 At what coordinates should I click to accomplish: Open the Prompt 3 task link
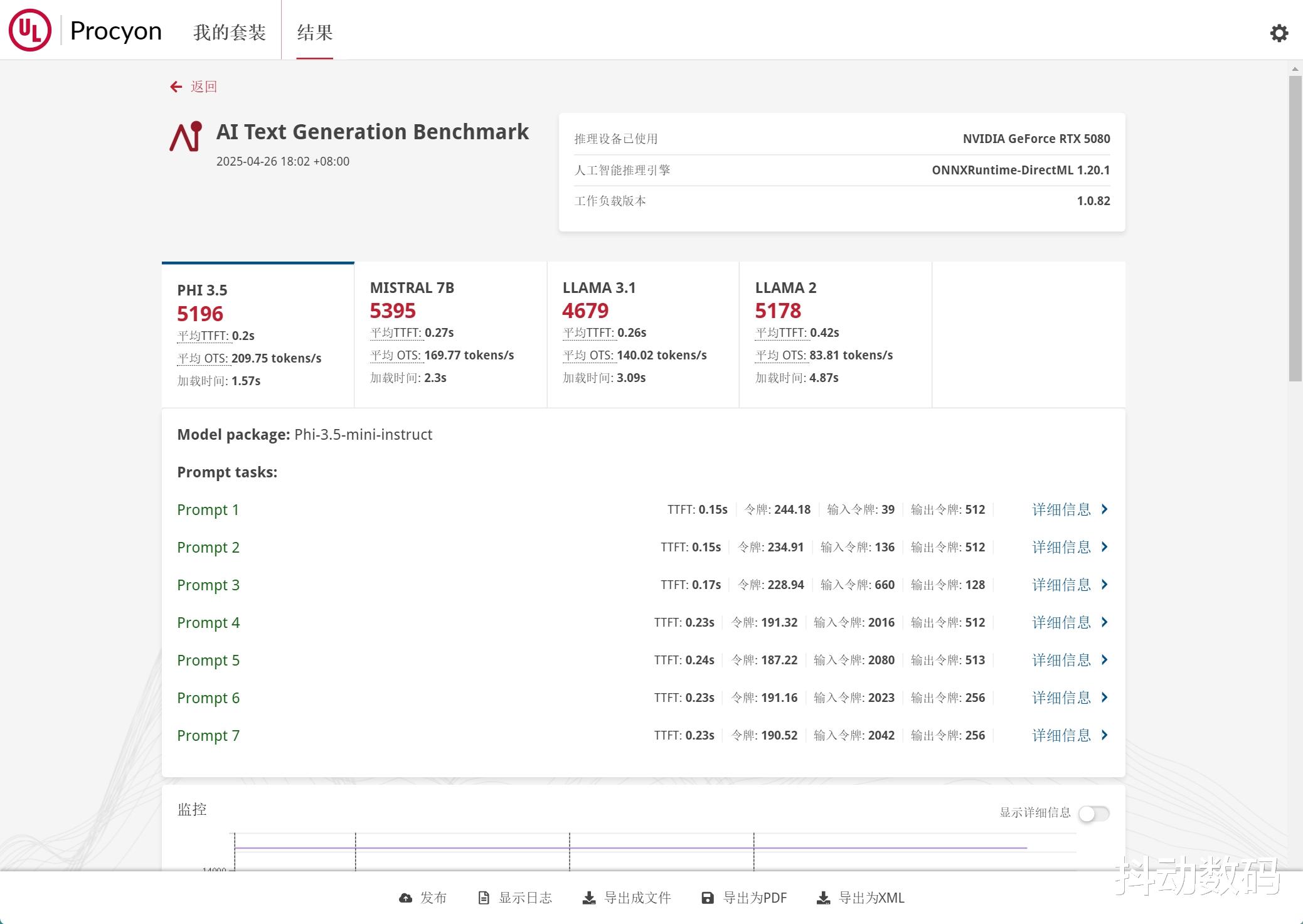click(208, 585)
